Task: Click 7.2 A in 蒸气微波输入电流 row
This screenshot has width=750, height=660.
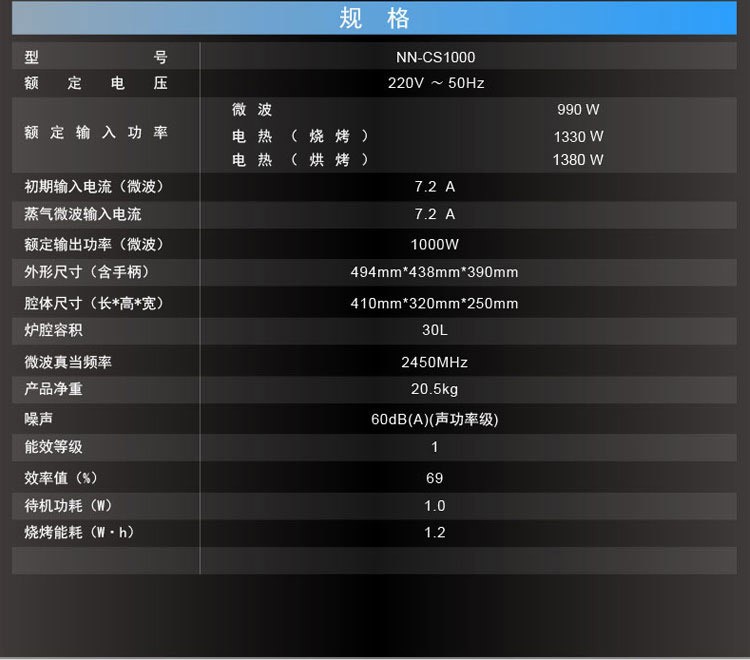Action: [435, 214]
